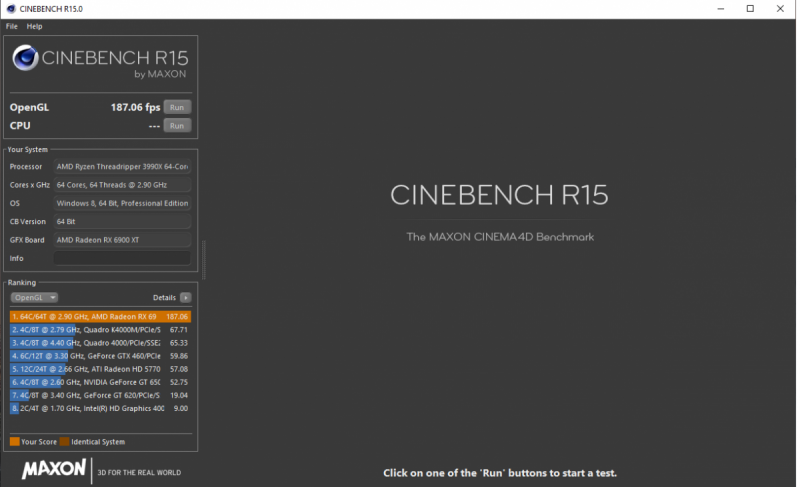800x487 pixels.
Task: Click the Cores x GHz field
Action: click(x=122, y=185)
